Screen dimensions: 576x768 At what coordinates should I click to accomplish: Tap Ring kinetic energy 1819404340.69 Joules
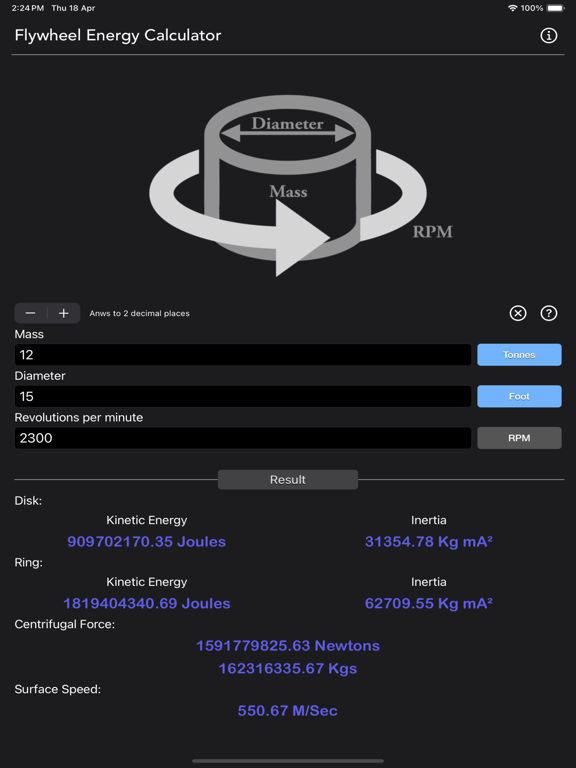pyautogui.click(x=146, y=603)
